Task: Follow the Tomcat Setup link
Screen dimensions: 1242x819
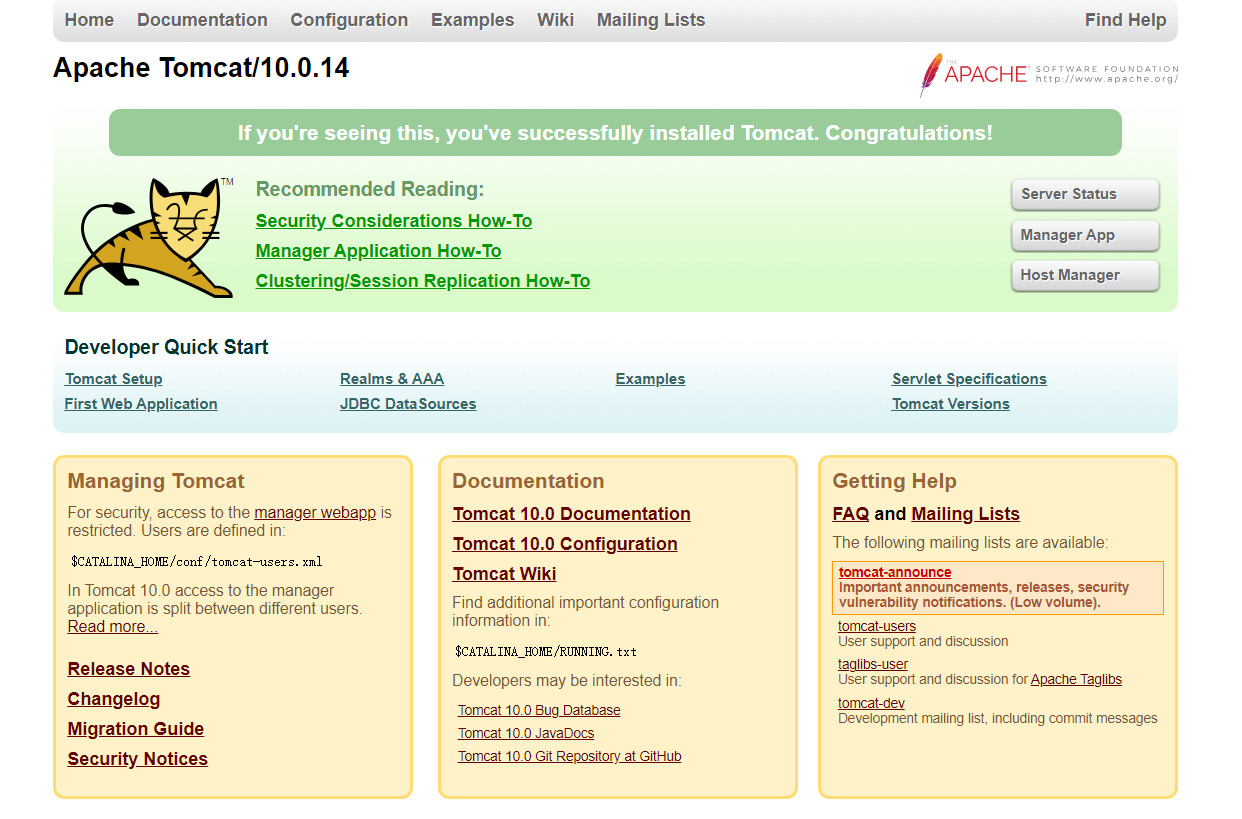Action: point(113,379)
